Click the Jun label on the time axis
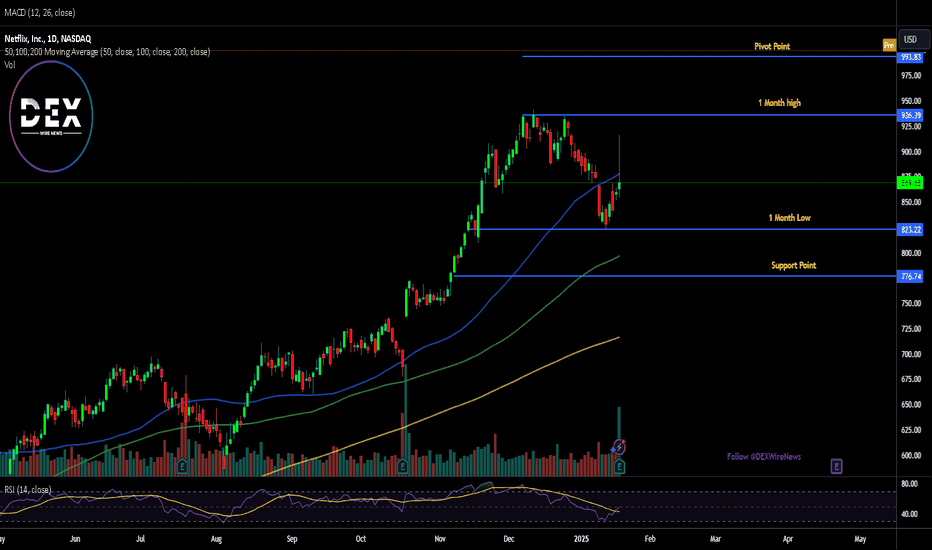 point(75,539)
